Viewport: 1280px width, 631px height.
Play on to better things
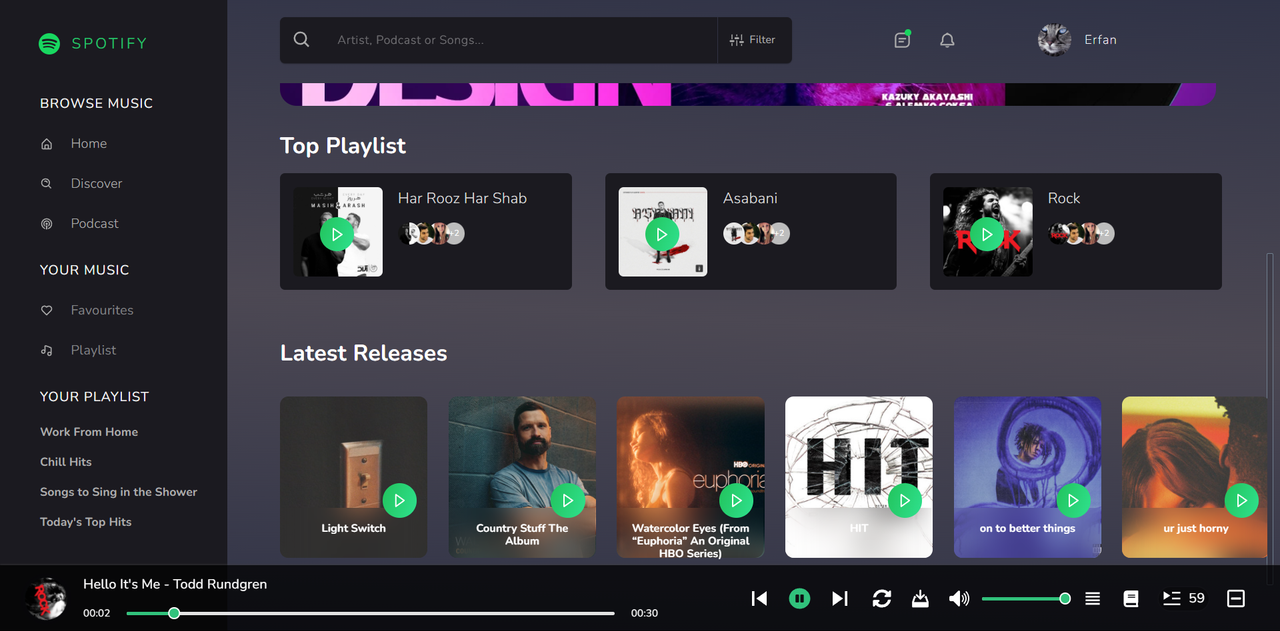click(x=1073, y=500)
